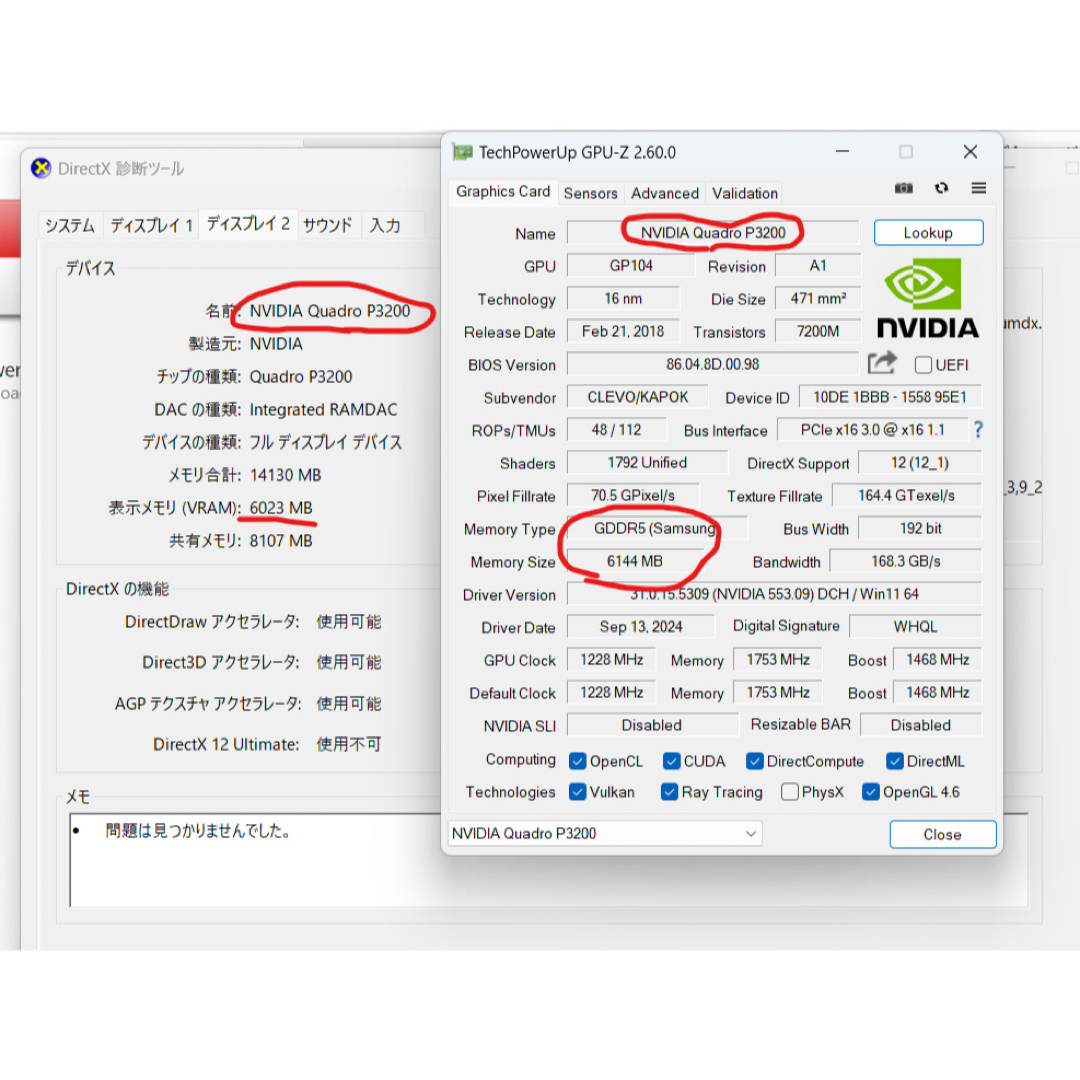Click the GPU-Z refresh icon
This screenshot has width=1080, height=1080.
(941, 188)
